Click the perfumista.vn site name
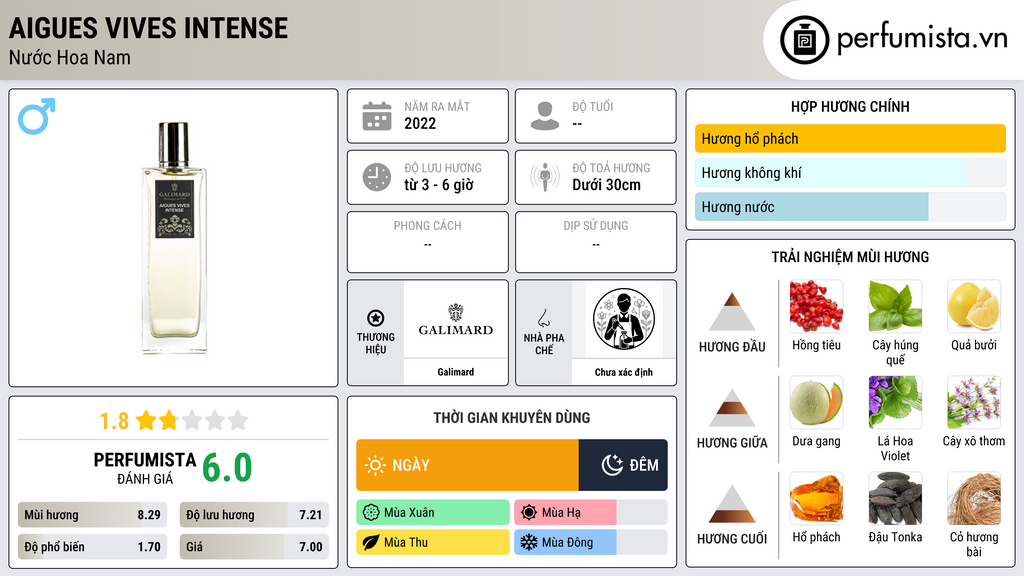Screen dimensions: 1024x576 click(922, 39)
